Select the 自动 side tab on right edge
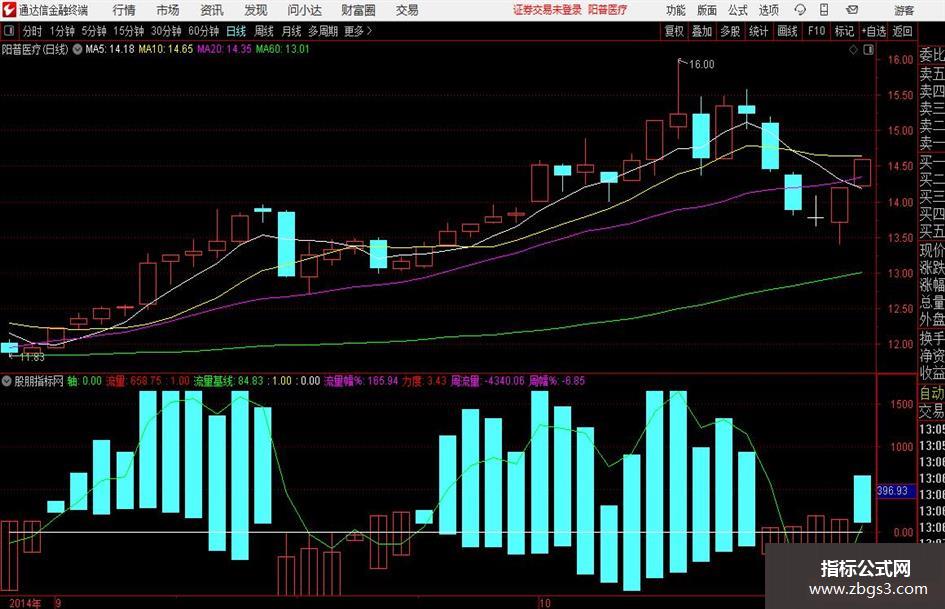The width and height of the screenshot is (945, 609). [x=932, y=393]
